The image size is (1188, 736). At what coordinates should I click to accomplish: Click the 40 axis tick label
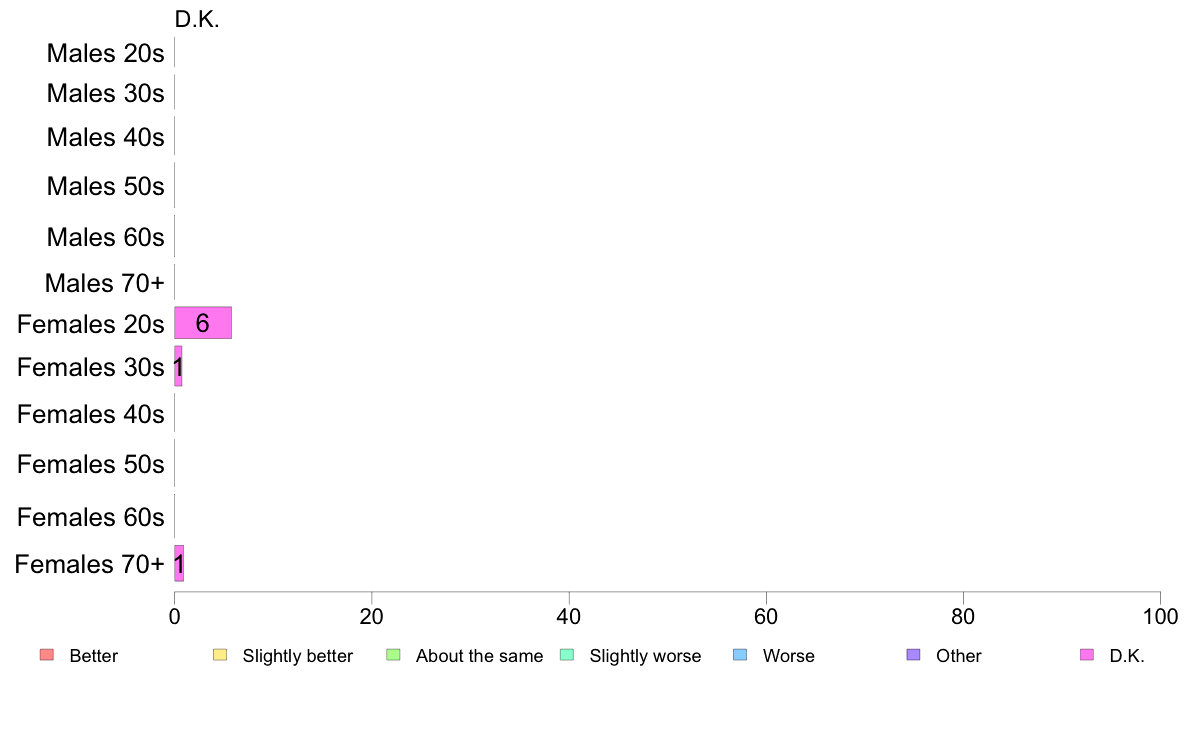[x=569, y=616]
